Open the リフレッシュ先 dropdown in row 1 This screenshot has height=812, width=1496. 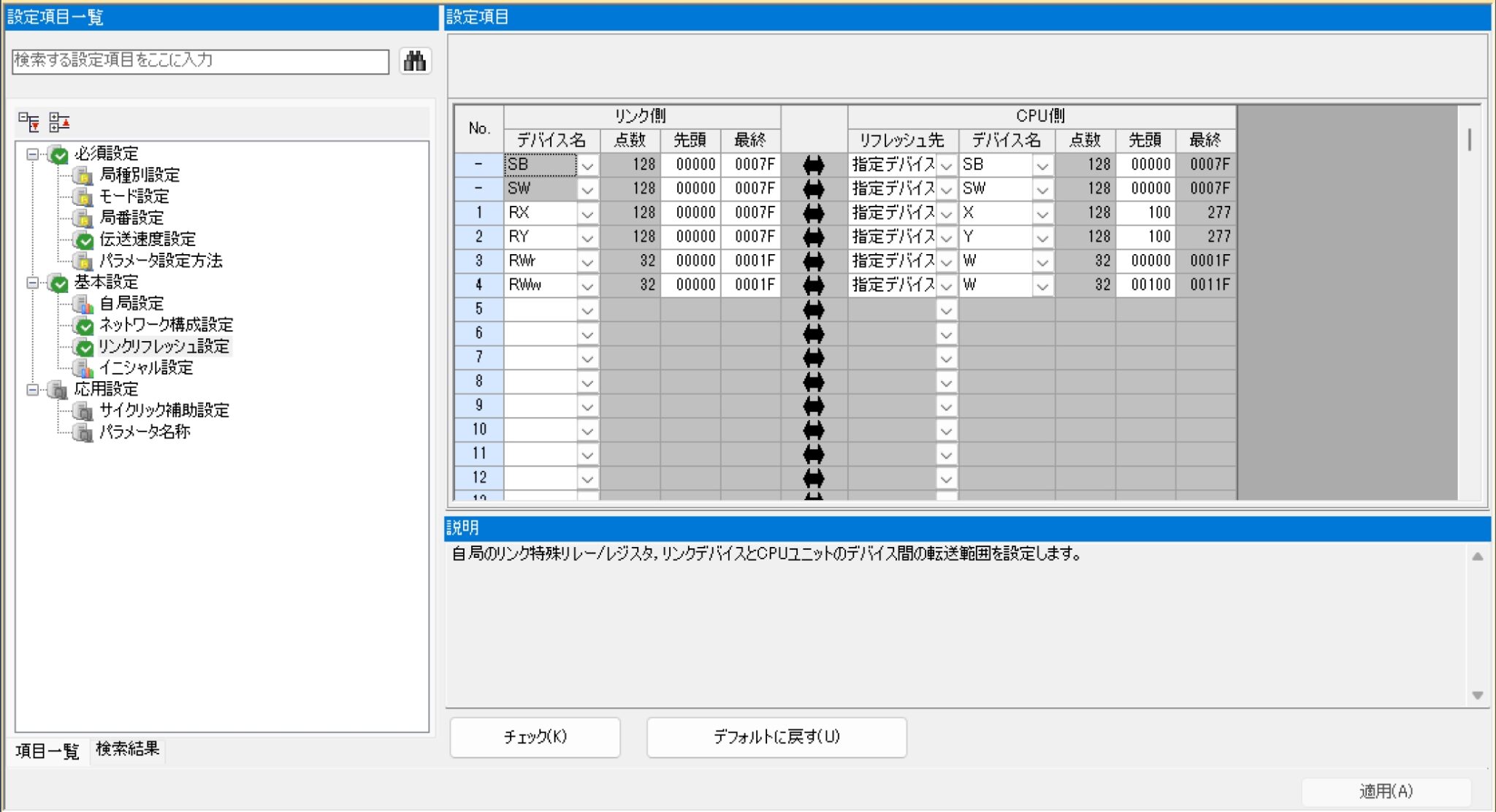pos(945,212)
